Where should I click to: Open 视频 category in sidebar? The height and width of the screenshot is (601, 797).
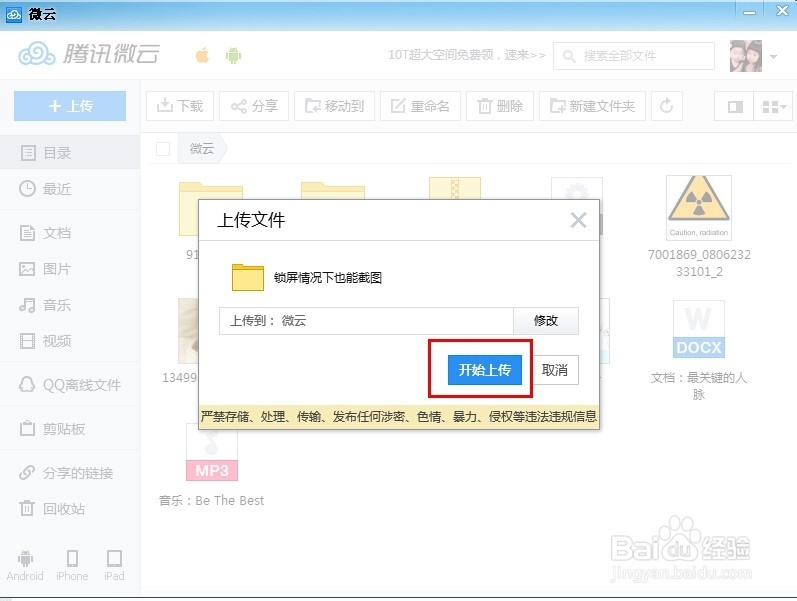click(70, 341)
